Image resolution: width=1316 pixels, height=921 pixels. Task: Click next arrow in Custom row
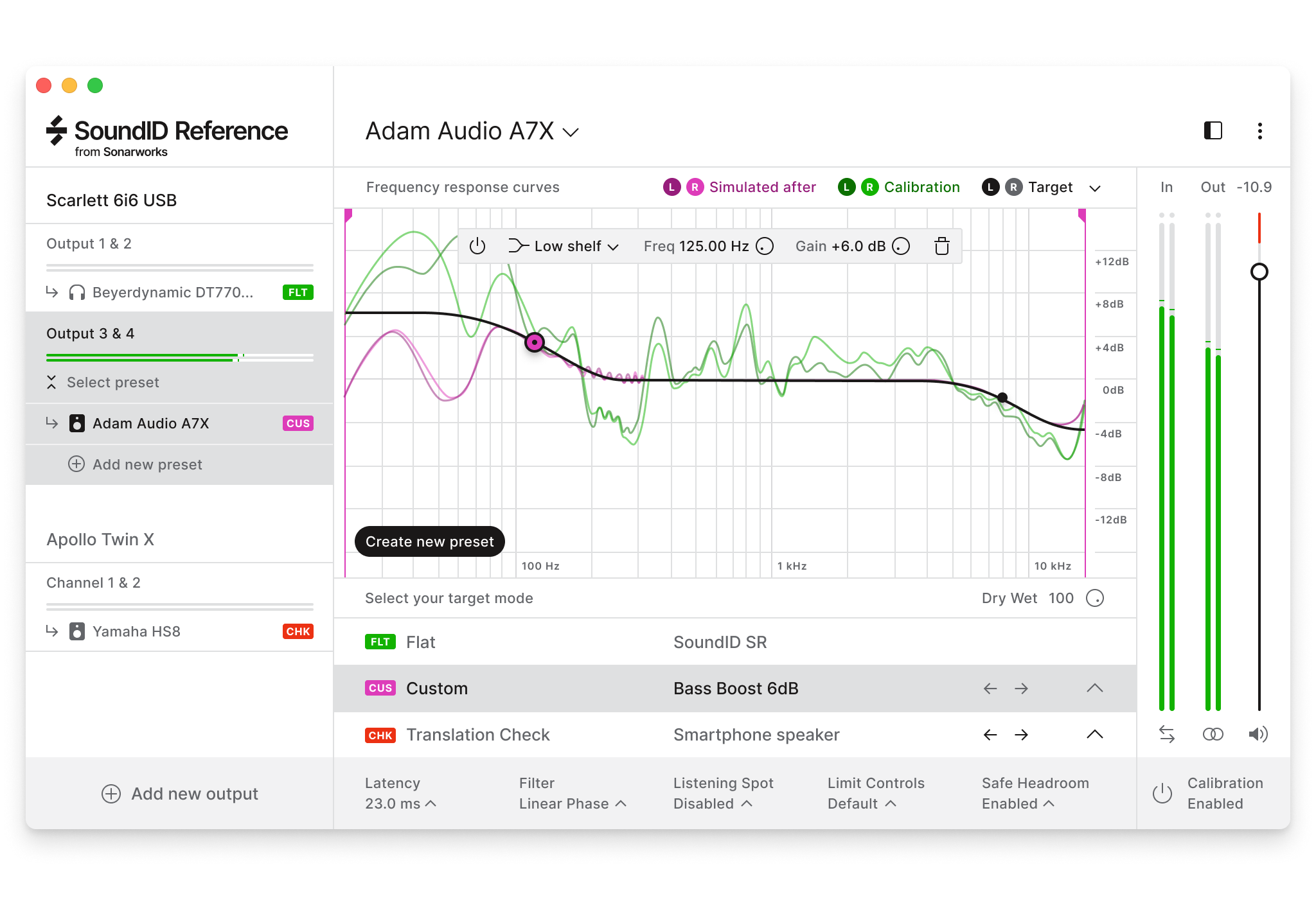(x=1021, y=689)
